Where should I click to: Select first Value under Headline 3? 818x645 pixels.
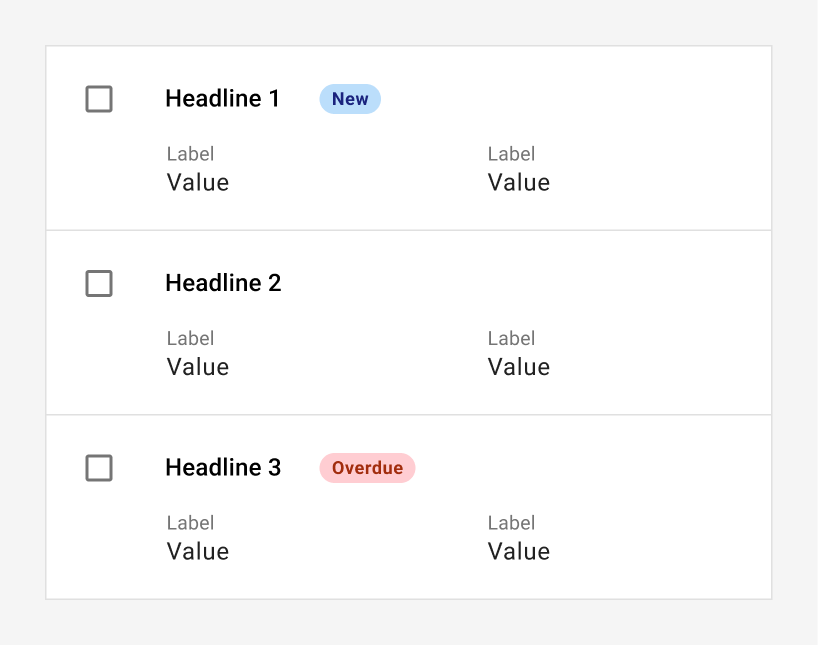tap(198, 552)
